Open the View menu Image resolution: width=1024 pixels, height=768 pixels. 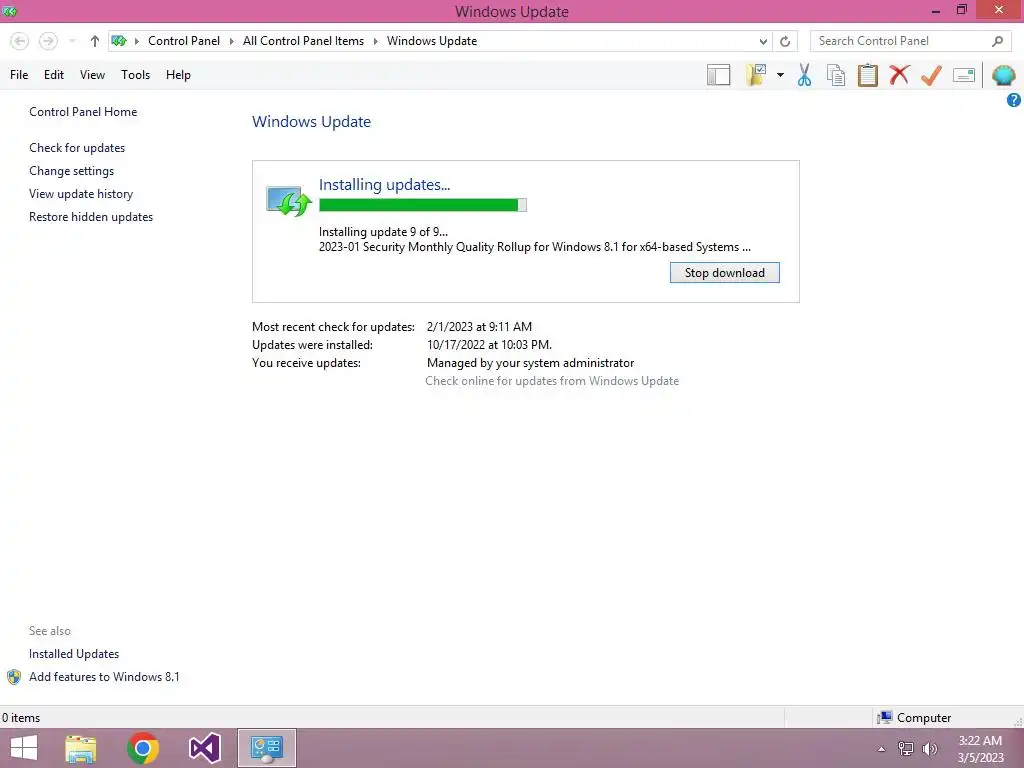coord(92,75)
